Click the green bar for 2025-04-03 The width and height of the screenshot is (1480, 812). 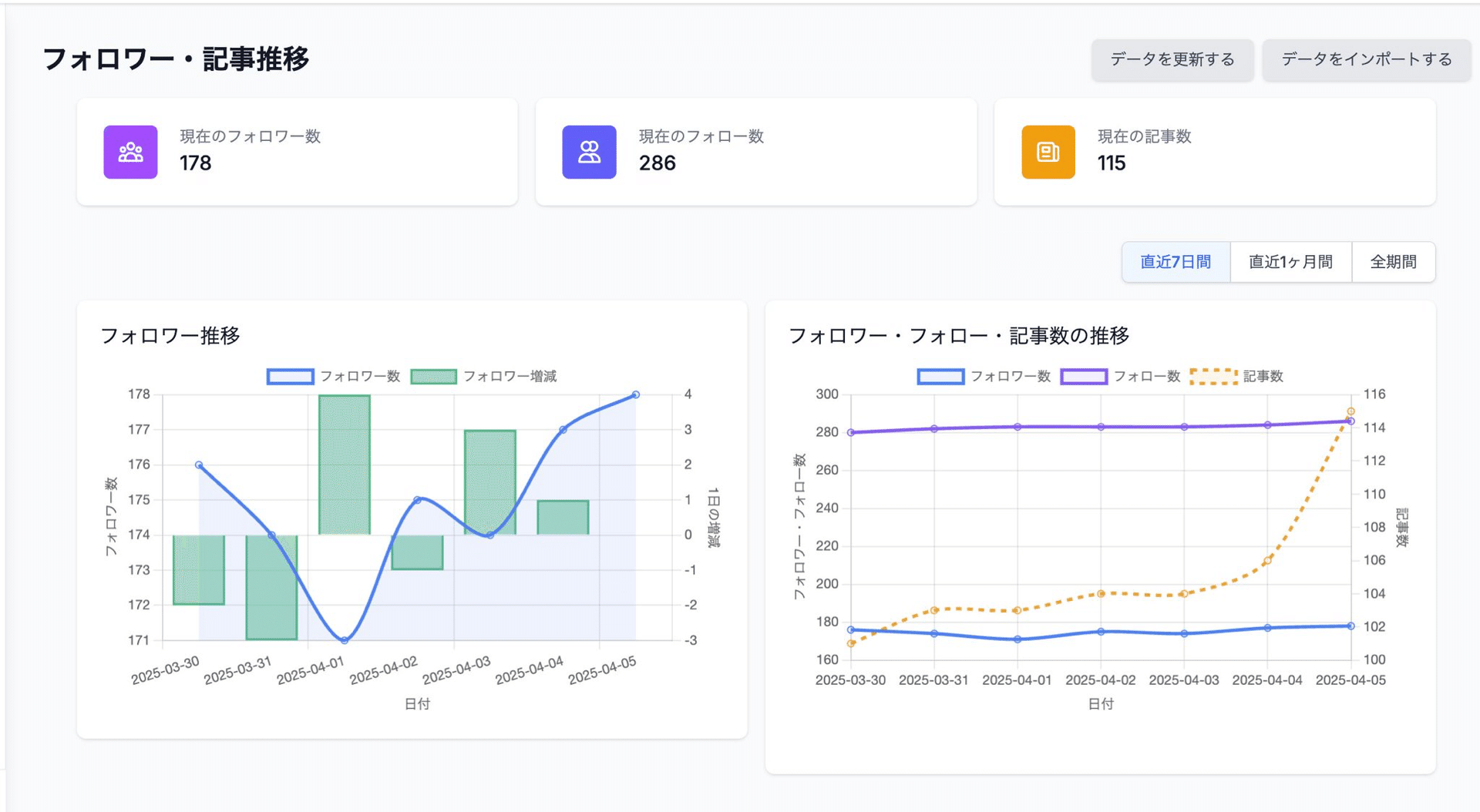coord(490,482)
